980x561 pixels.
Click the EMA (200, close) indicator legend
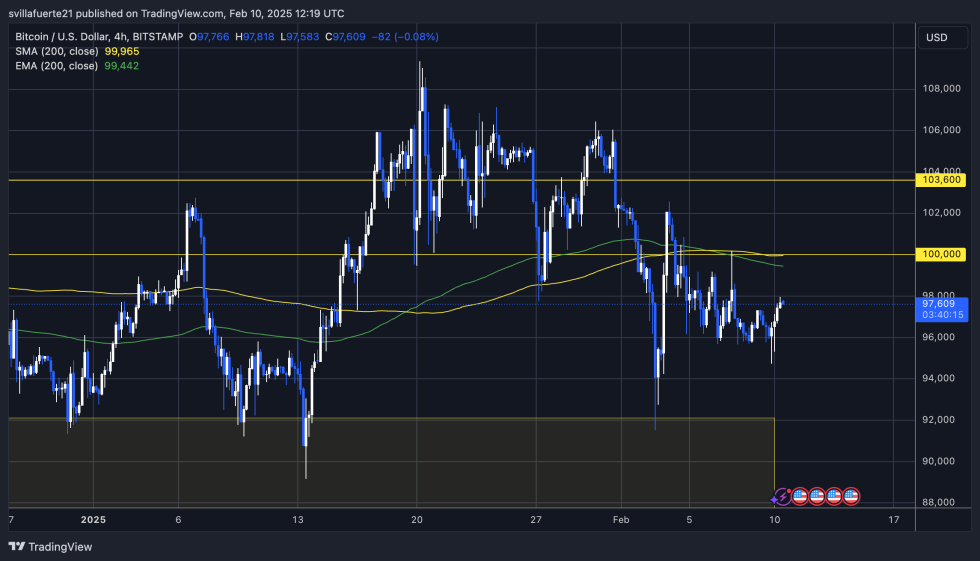[x=57, y=66]
